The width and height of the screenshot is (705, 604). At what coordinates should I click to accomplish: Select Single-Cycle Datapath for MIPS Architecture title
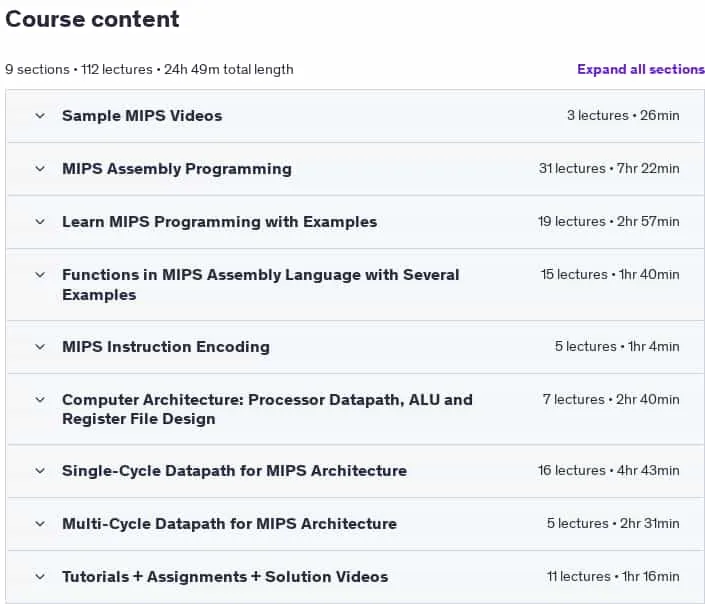click(x=234, y=471)
